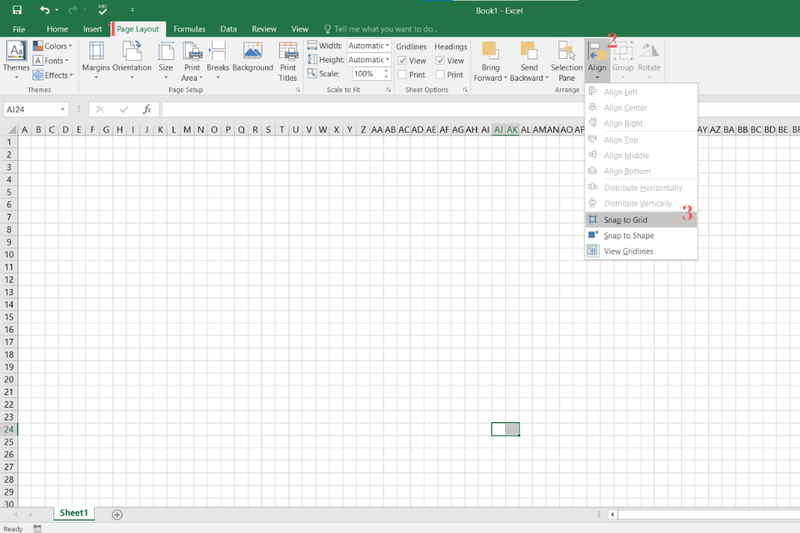Open Page Setup dialog launcher
Screen dimensions: 800x533
tap(298, 90)
